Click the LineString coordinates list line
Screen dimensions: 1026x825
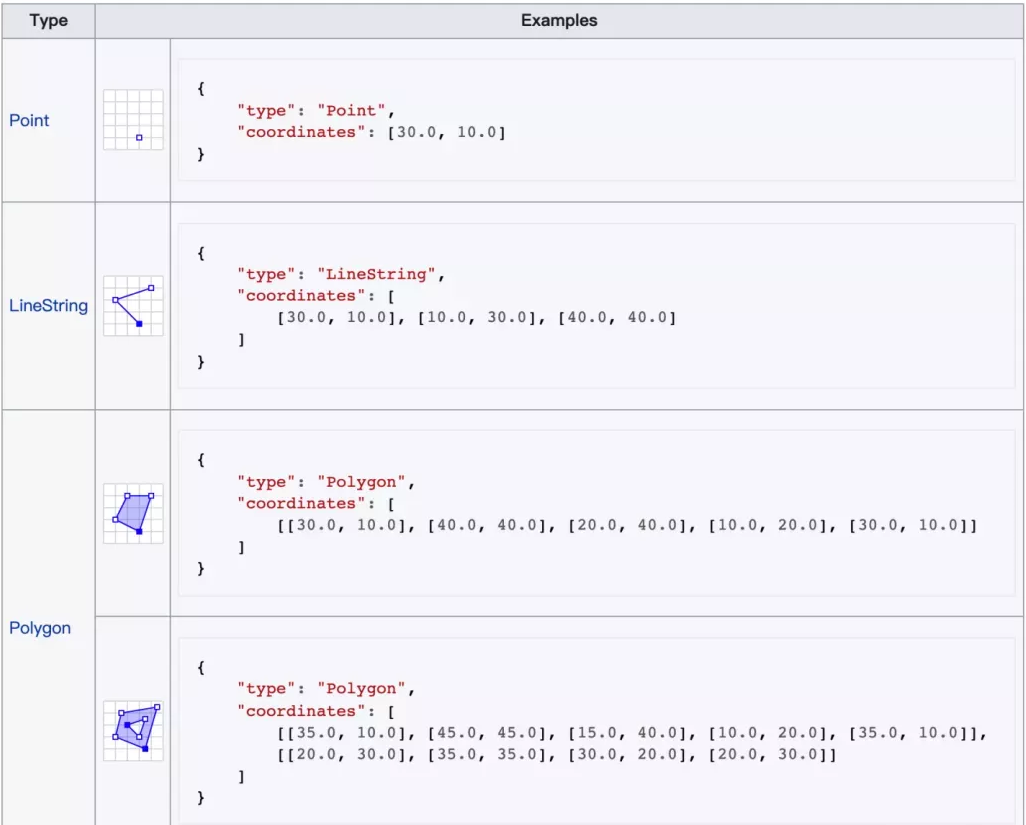tap(476, 317)
